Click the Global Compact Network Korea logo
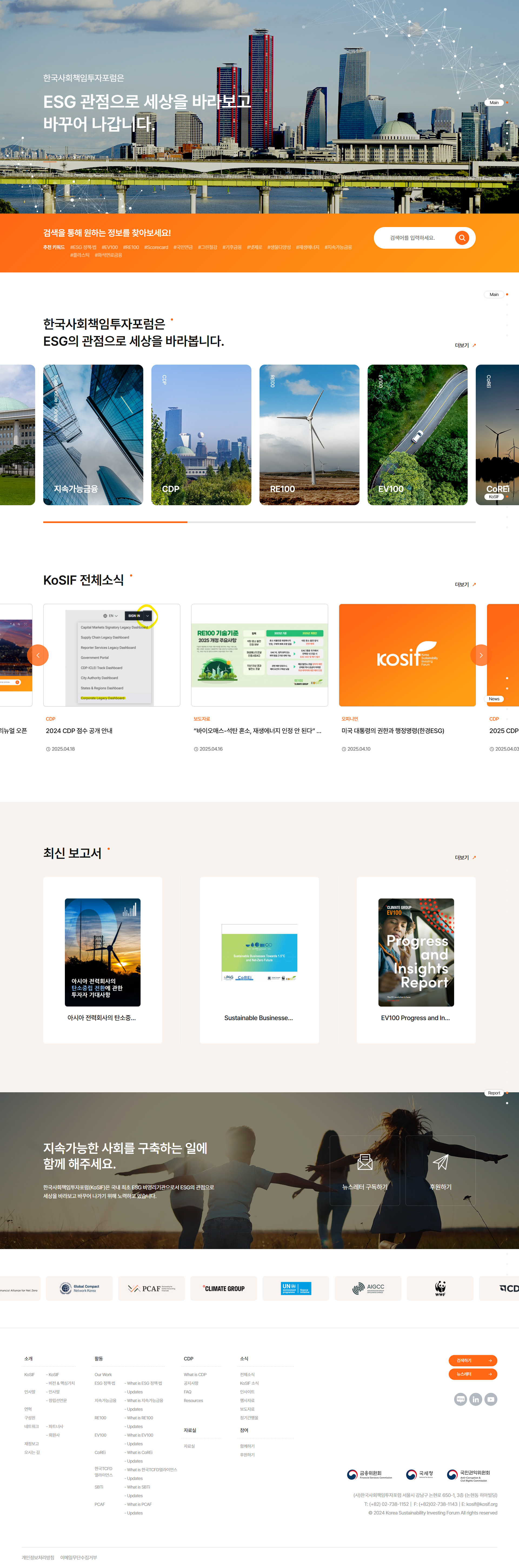519x1568 pixels. [79, 1289]
